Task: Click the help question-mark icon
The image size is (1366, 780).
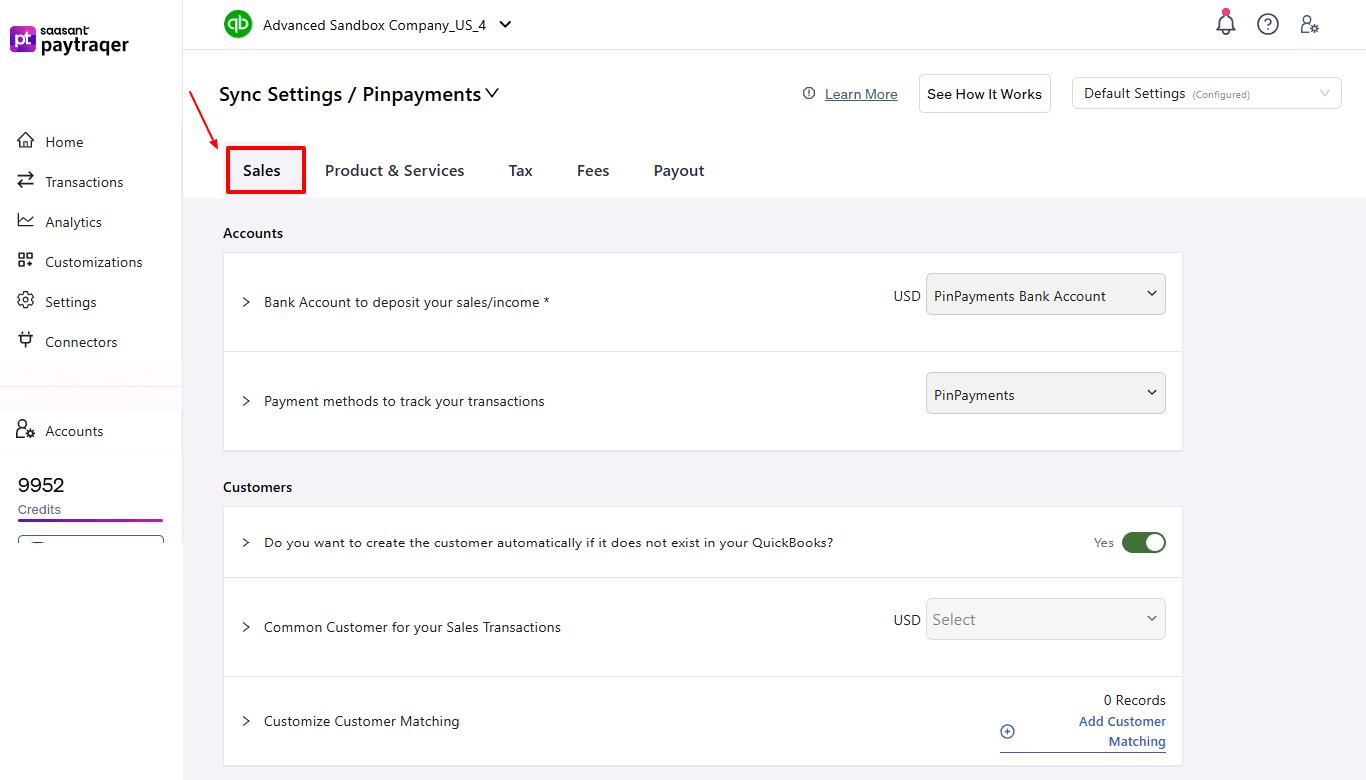Action: [x=1268, y=23]
